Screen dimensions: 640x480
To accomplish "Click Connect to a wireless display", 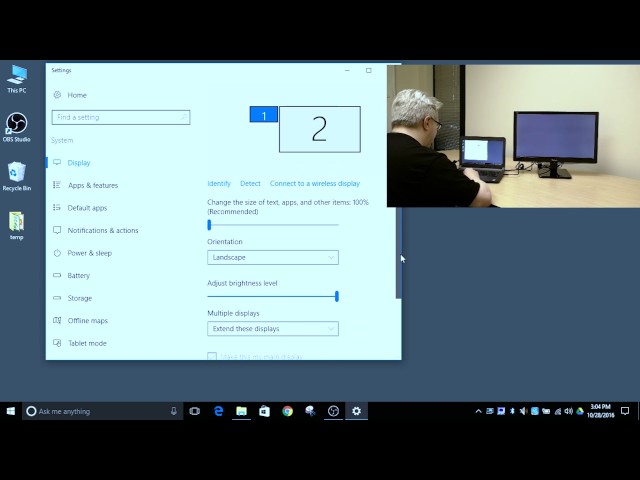I will [315, 184].
